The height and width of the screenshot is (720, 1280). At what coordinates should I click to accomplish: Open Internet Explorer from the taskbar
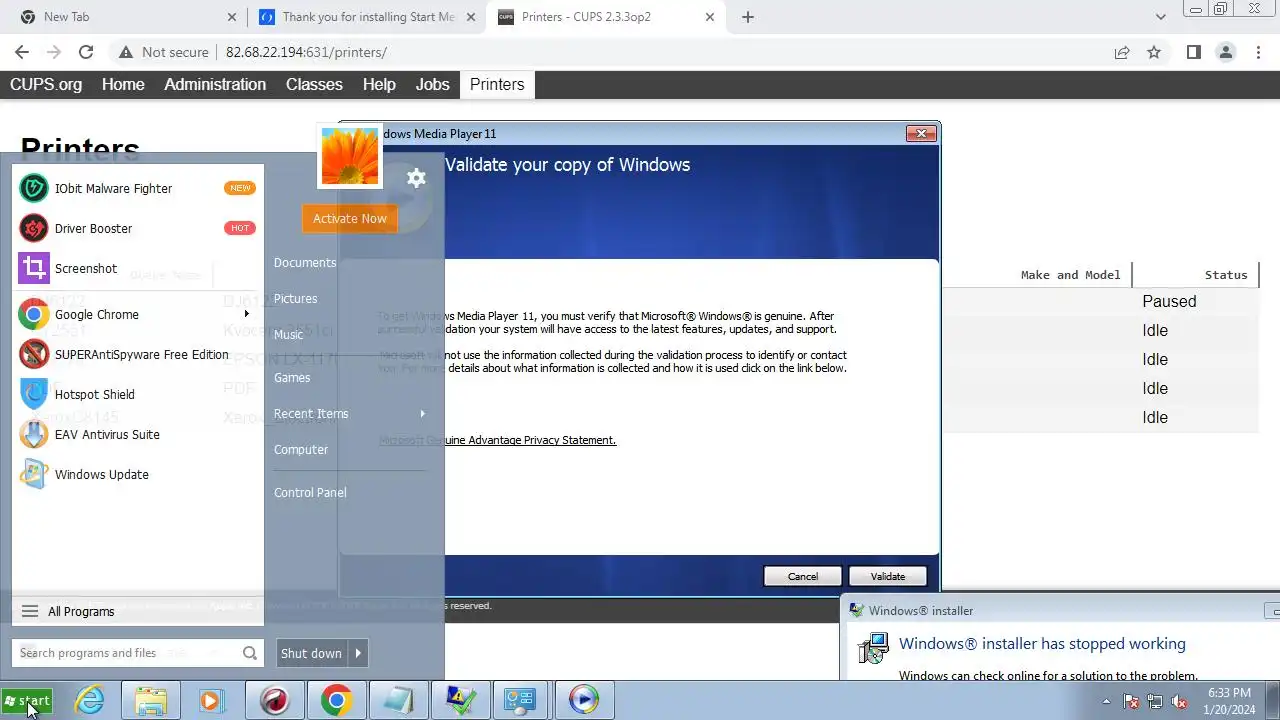pyautogui.click(x=90, y=701)
